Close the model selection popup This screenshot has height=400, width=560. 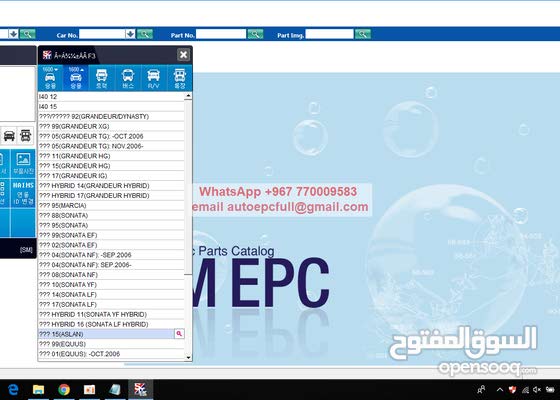click(x=183, y=55)
